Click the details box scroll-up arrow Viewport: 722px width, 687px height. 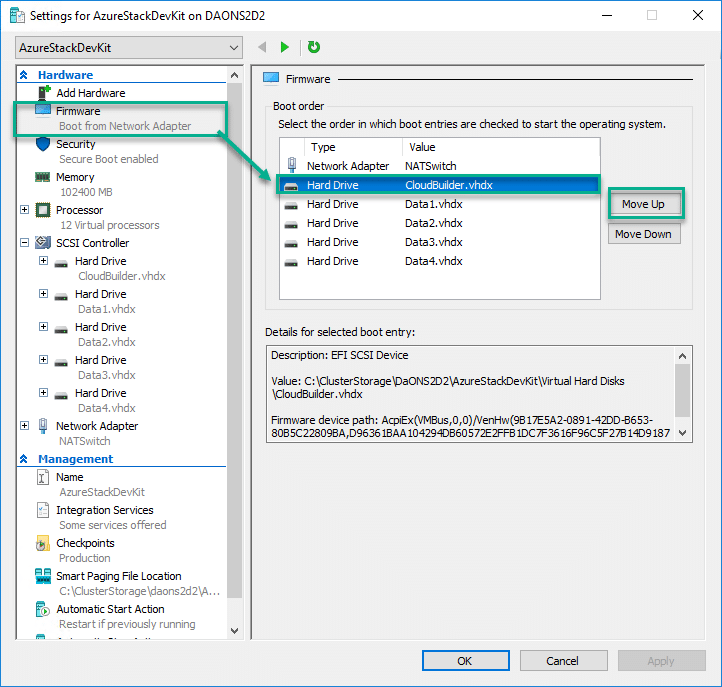(683, 356)
